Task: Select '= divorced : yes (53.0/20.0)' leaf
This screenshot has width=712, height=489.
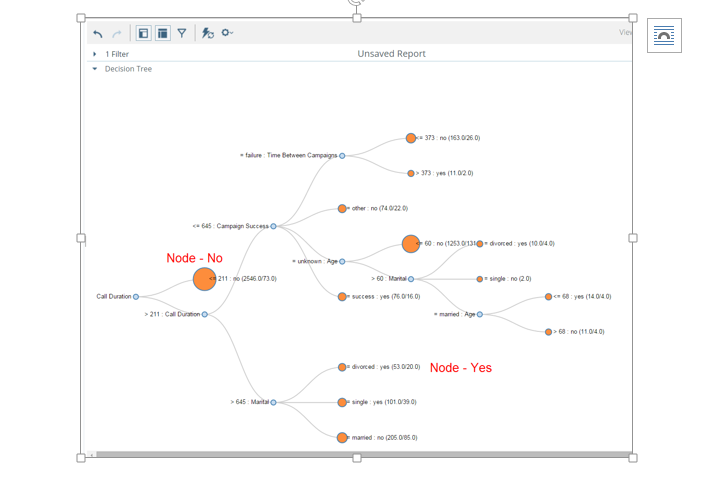Action: 342,367
